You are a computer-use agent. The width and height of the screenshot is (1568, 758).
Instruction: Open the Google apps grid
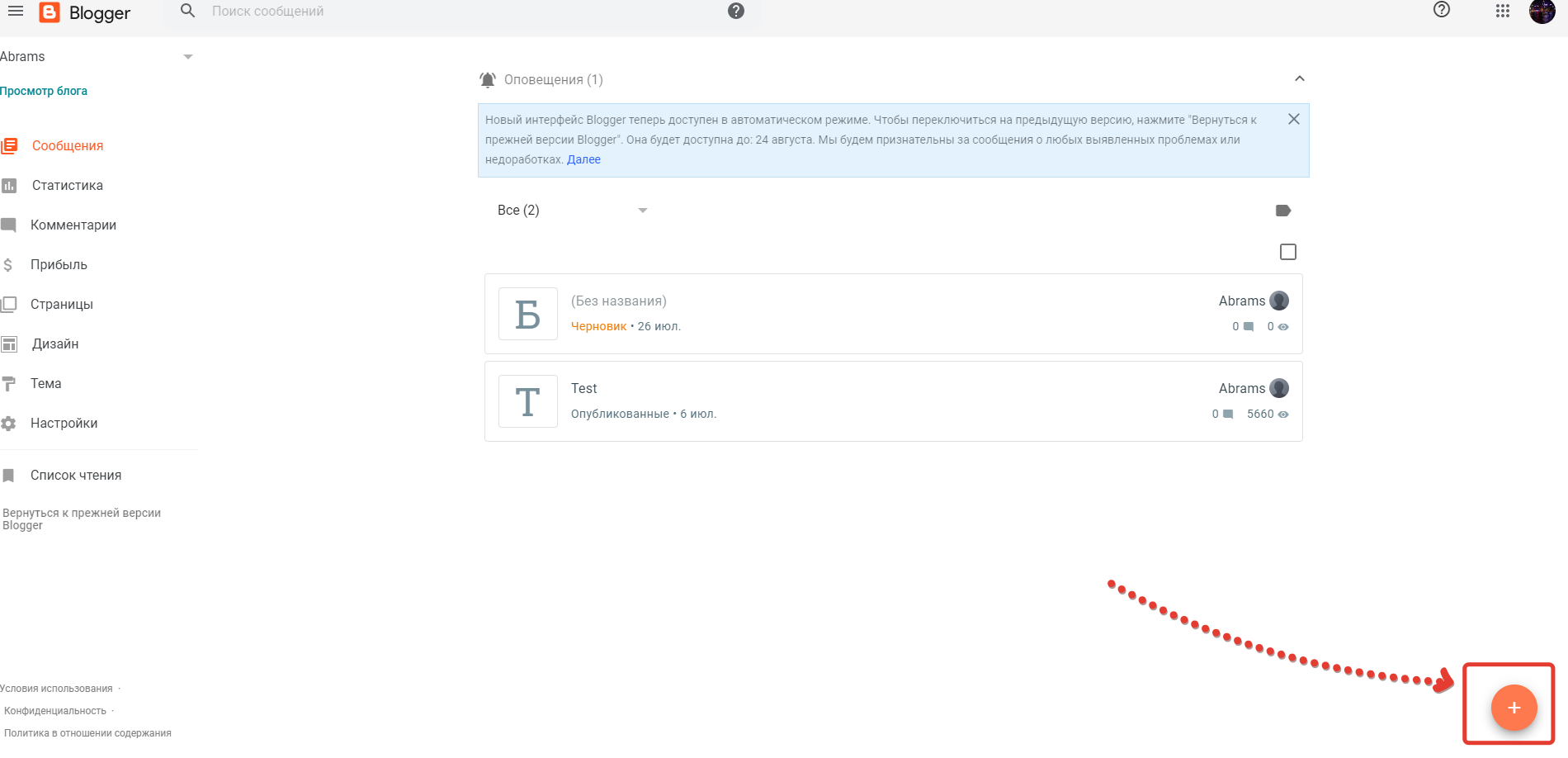[x=1502, y=11]
